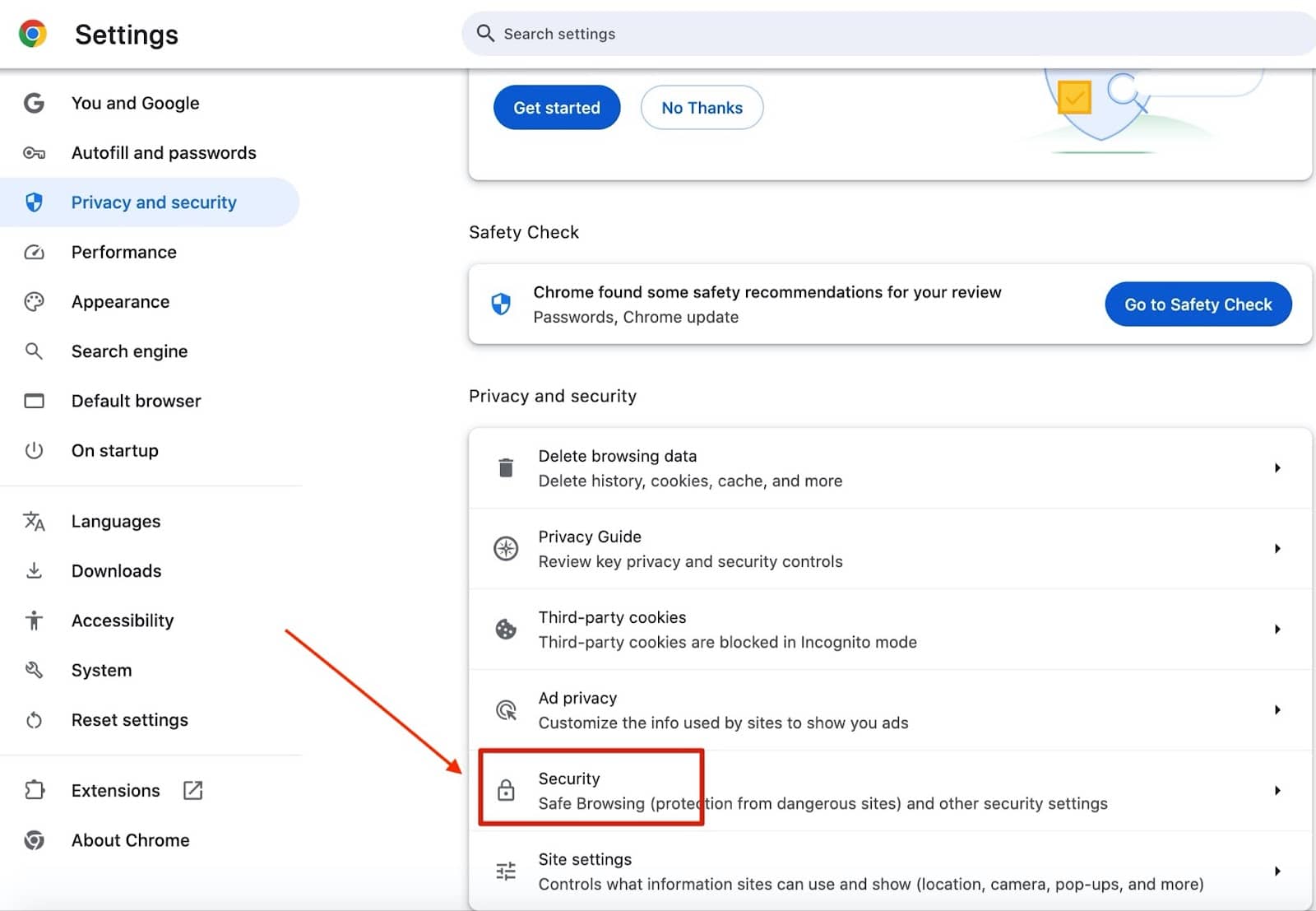The height and width of the screenshot is (911, 1316).
Task: Click the Appearance palette icon
Action: (x=34, y=302)
